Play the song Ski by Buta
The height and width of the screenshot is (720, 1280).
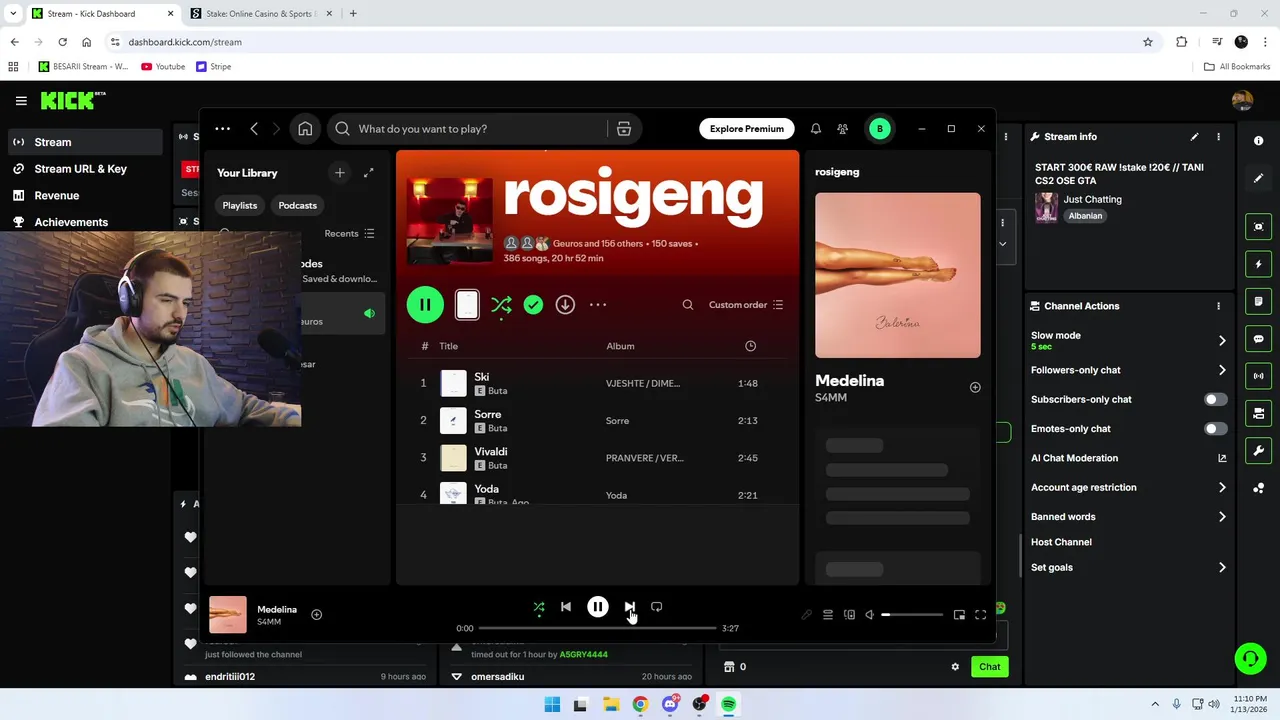[597, 383]
